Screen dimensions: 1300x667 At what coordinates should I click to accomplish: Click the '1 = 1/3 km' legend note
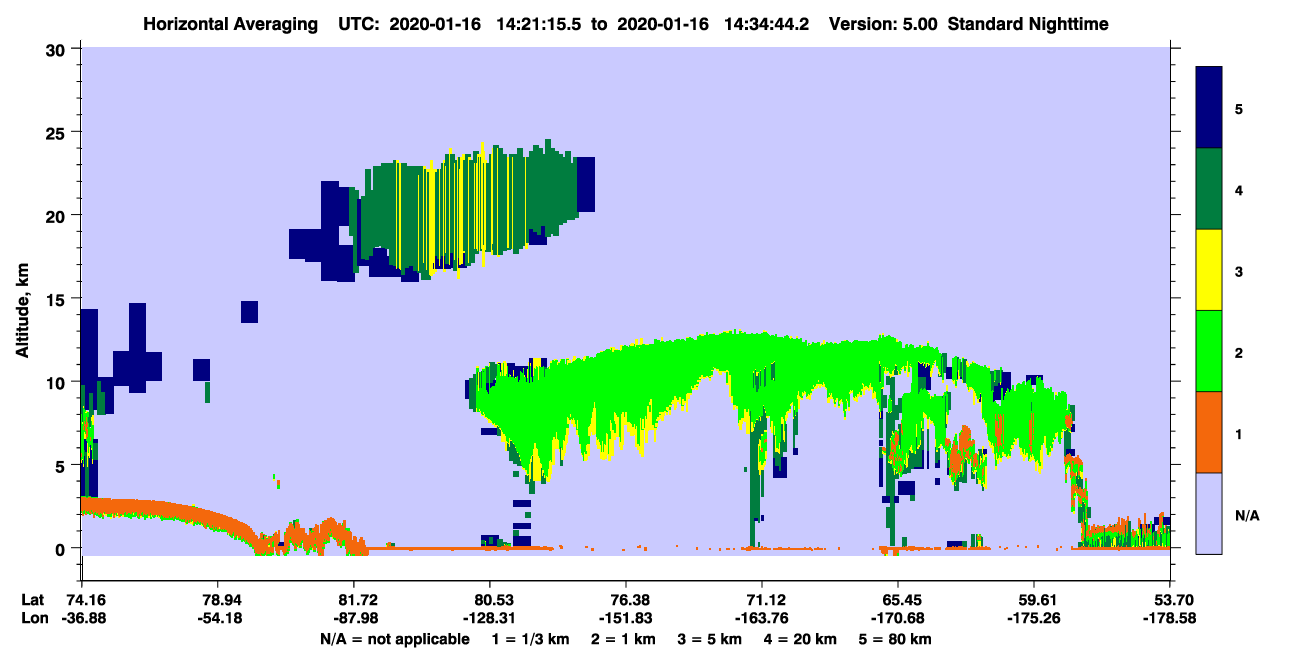point(532,639)
